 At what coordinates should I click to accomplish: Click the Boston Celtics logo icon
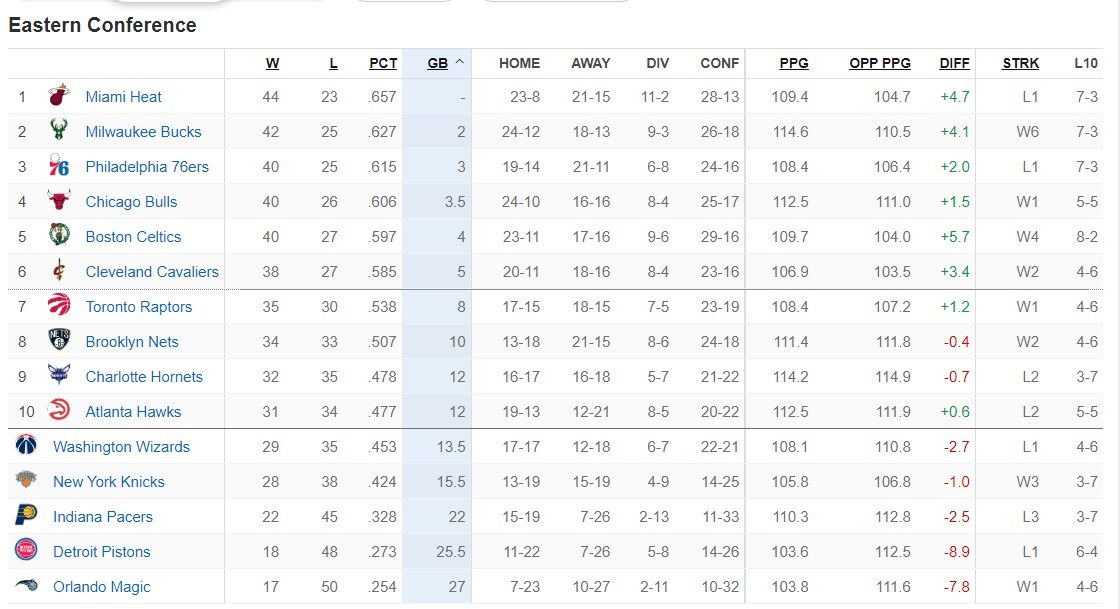[59, 237]
